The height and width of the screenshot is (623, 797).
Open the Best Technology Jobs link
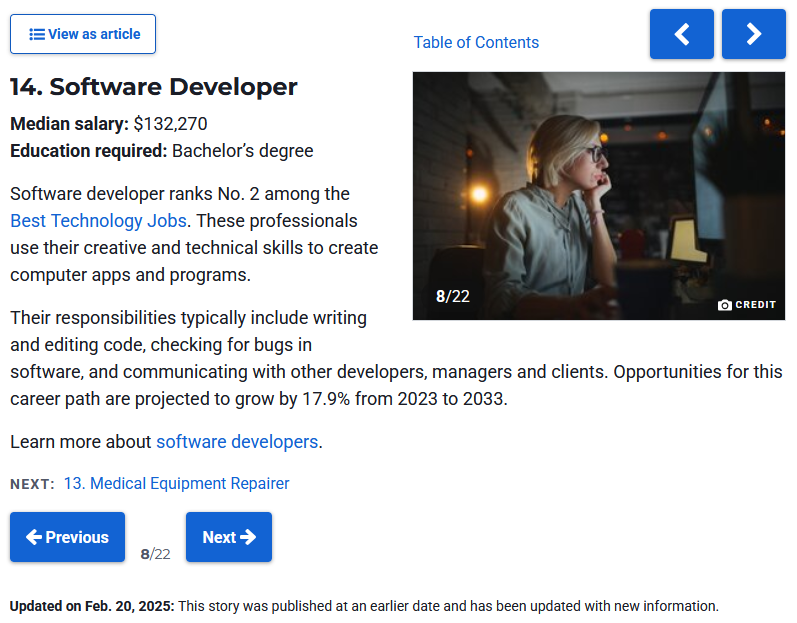click(98, 221)
